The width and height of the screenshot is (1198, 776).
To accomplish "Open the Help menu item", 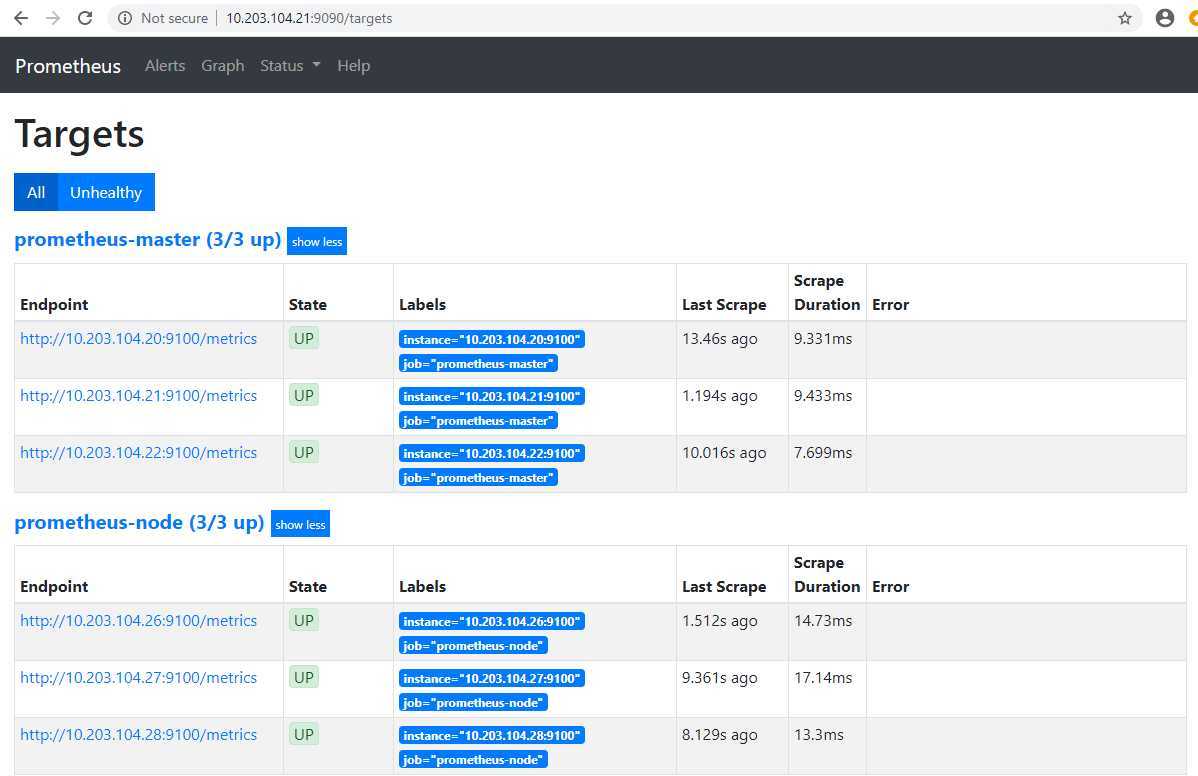I will 354,66.
